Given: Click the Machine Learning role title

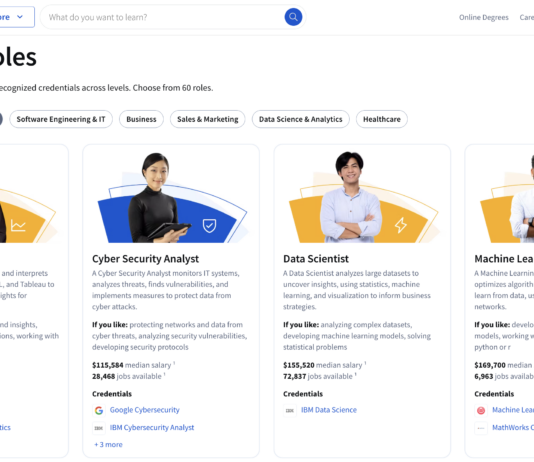Looking at the screenshot, I should (x=504, y=259).
